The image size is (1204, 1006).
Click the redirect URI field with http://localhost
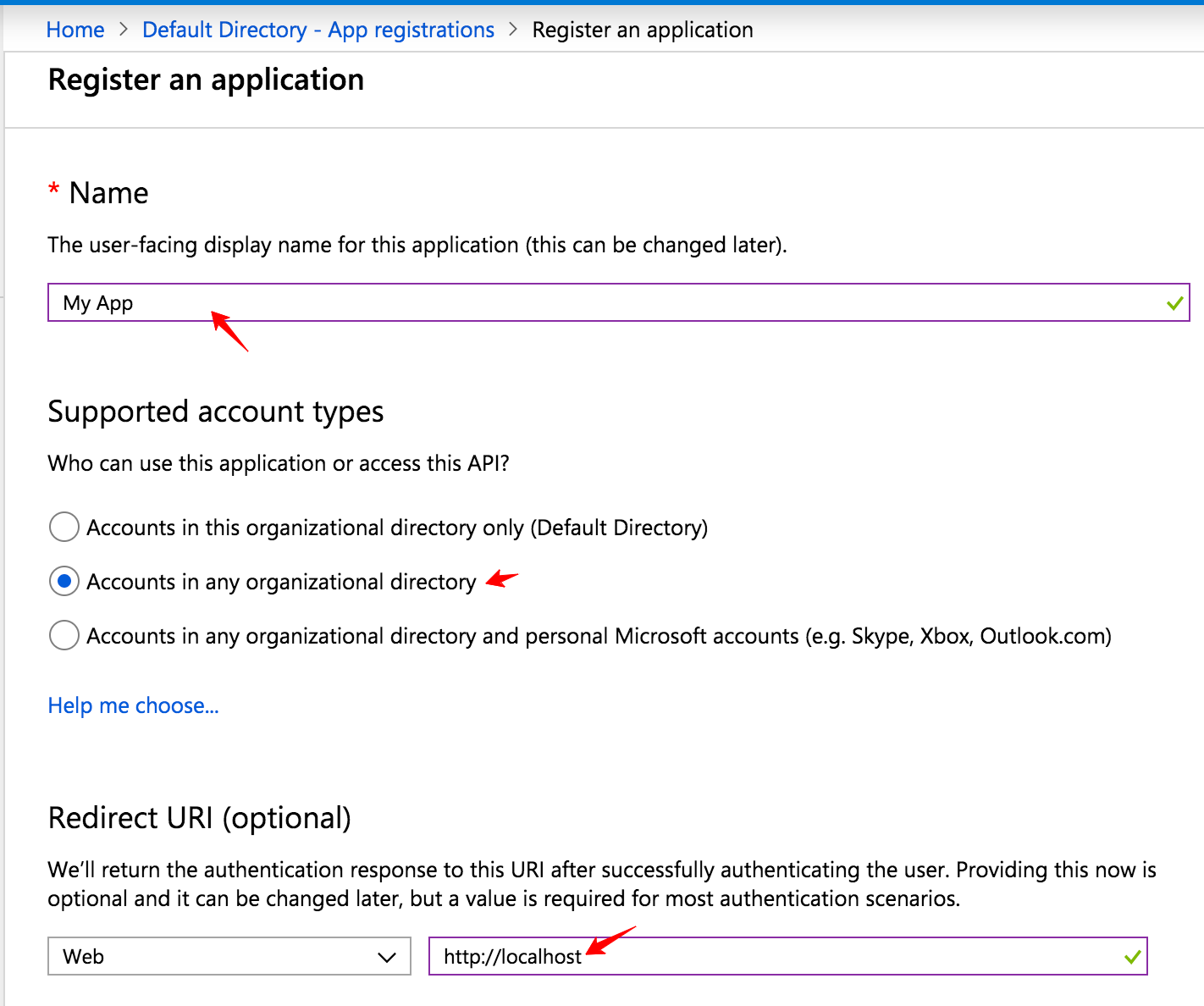(x=762, y=957)
